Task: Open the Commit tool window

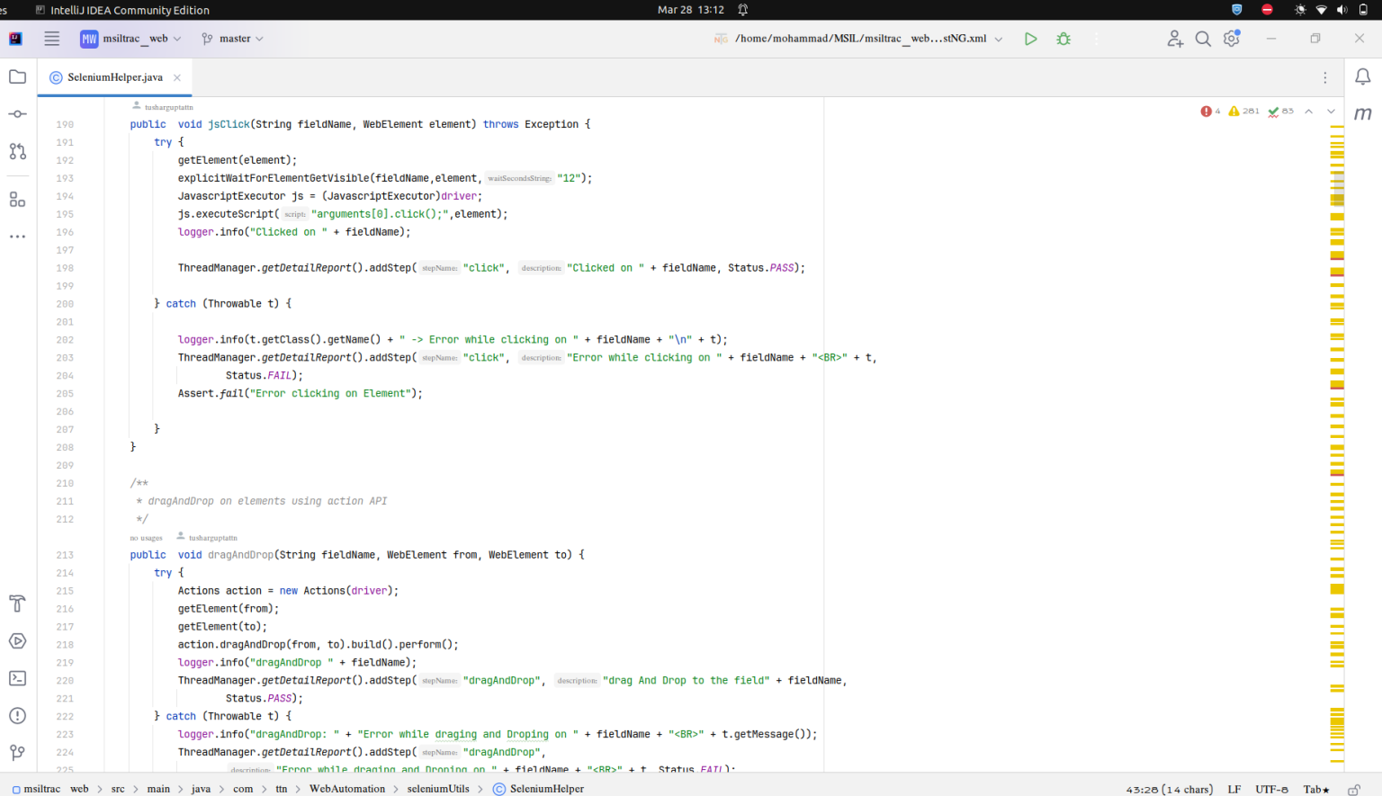Action: (x=16, y=113)
